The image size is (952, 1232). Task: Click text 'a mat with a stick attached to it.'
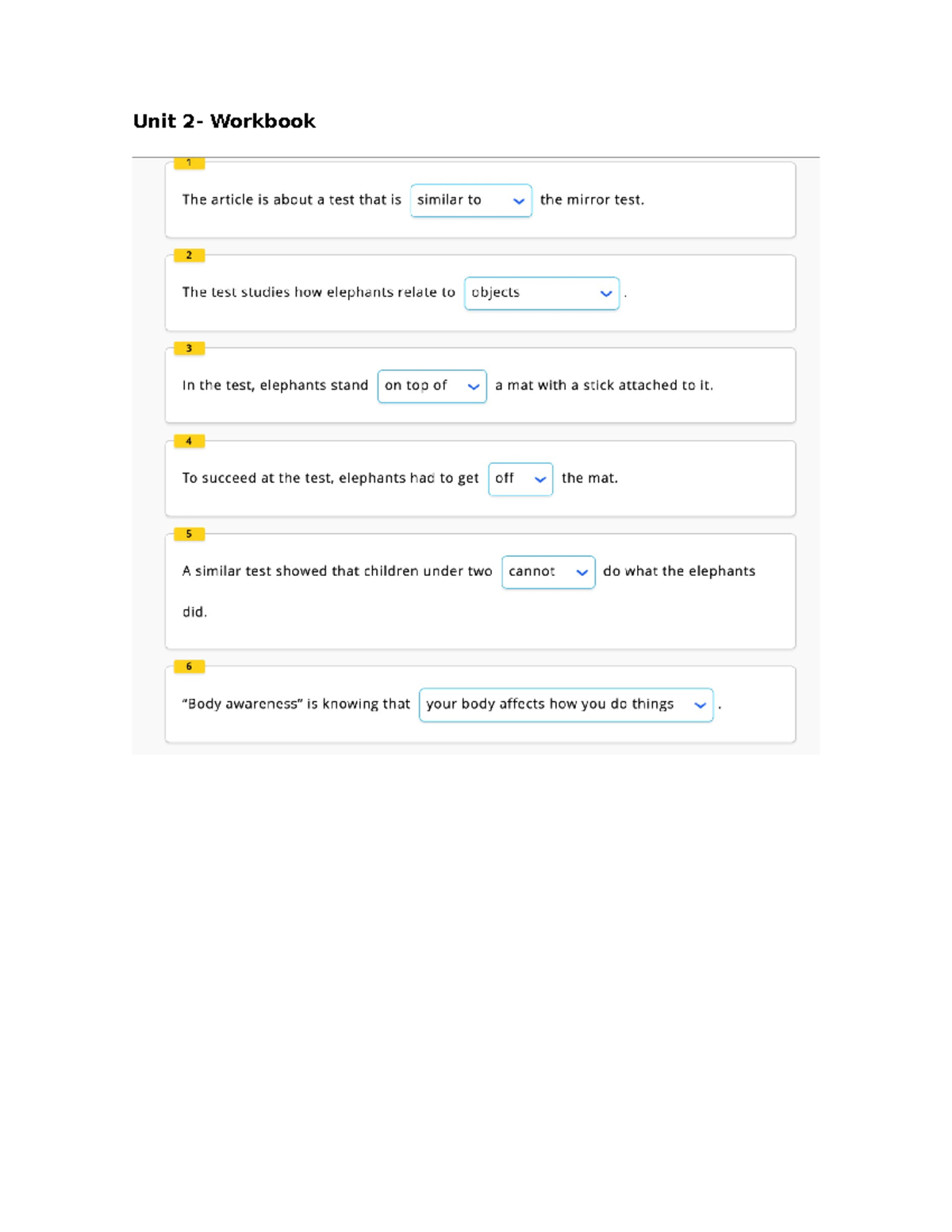pos(604,386)
